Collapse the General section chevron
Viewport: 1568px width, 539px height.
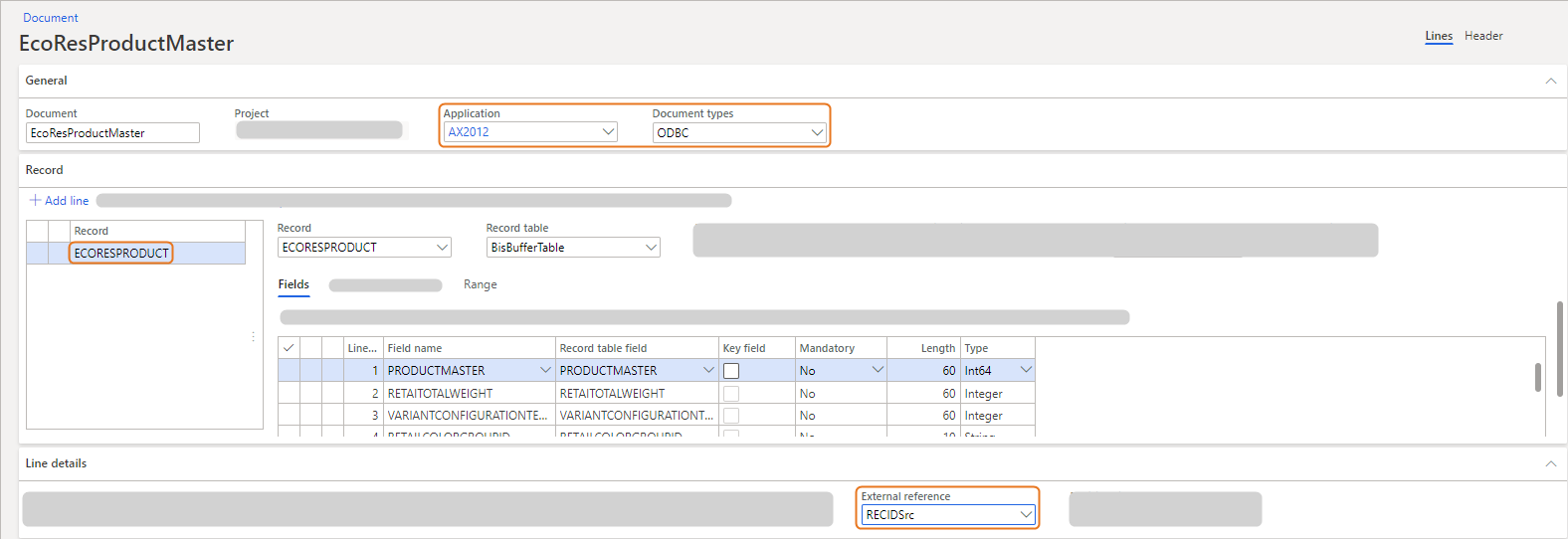coord(1550,81)
